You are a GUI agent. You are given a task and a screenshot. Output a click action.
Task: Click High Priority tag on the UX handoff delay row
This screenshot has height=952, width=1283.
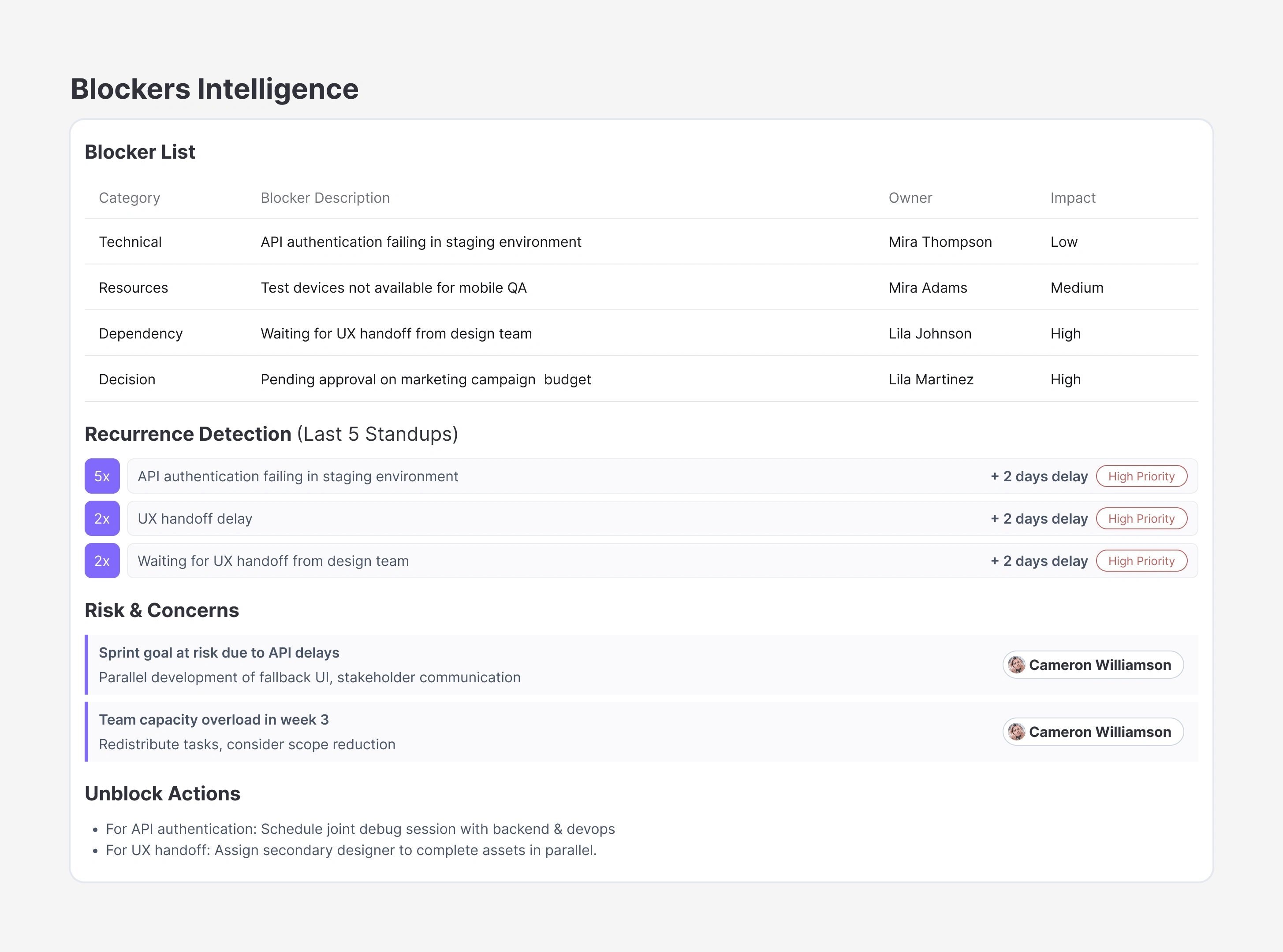(1141, 519)
